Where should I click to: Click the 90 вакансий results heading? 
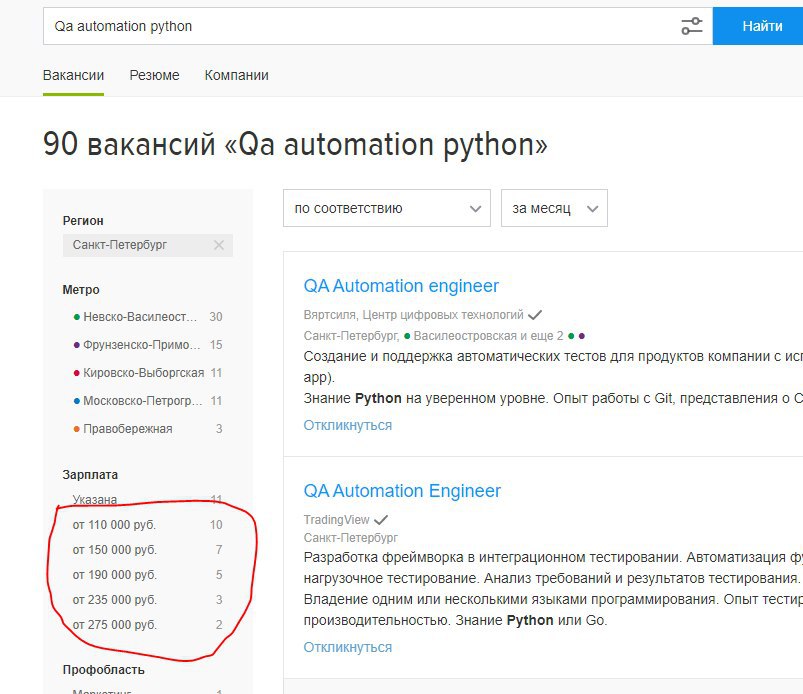tap(295, 144)
